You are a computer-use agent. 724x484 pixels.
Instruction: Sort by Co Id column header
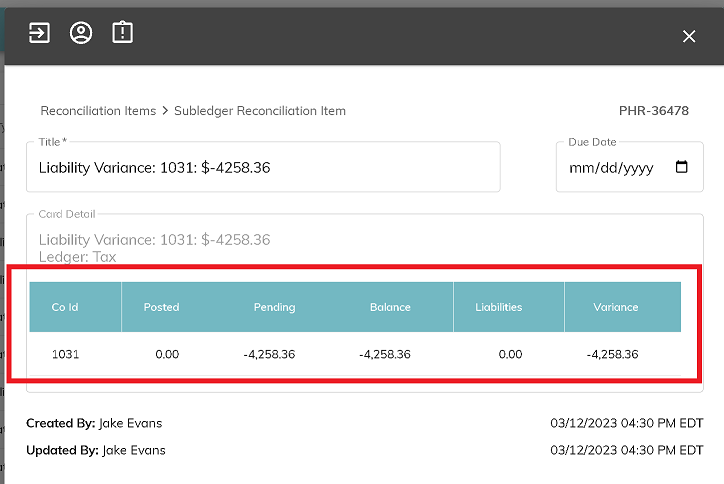click(65, 307)
